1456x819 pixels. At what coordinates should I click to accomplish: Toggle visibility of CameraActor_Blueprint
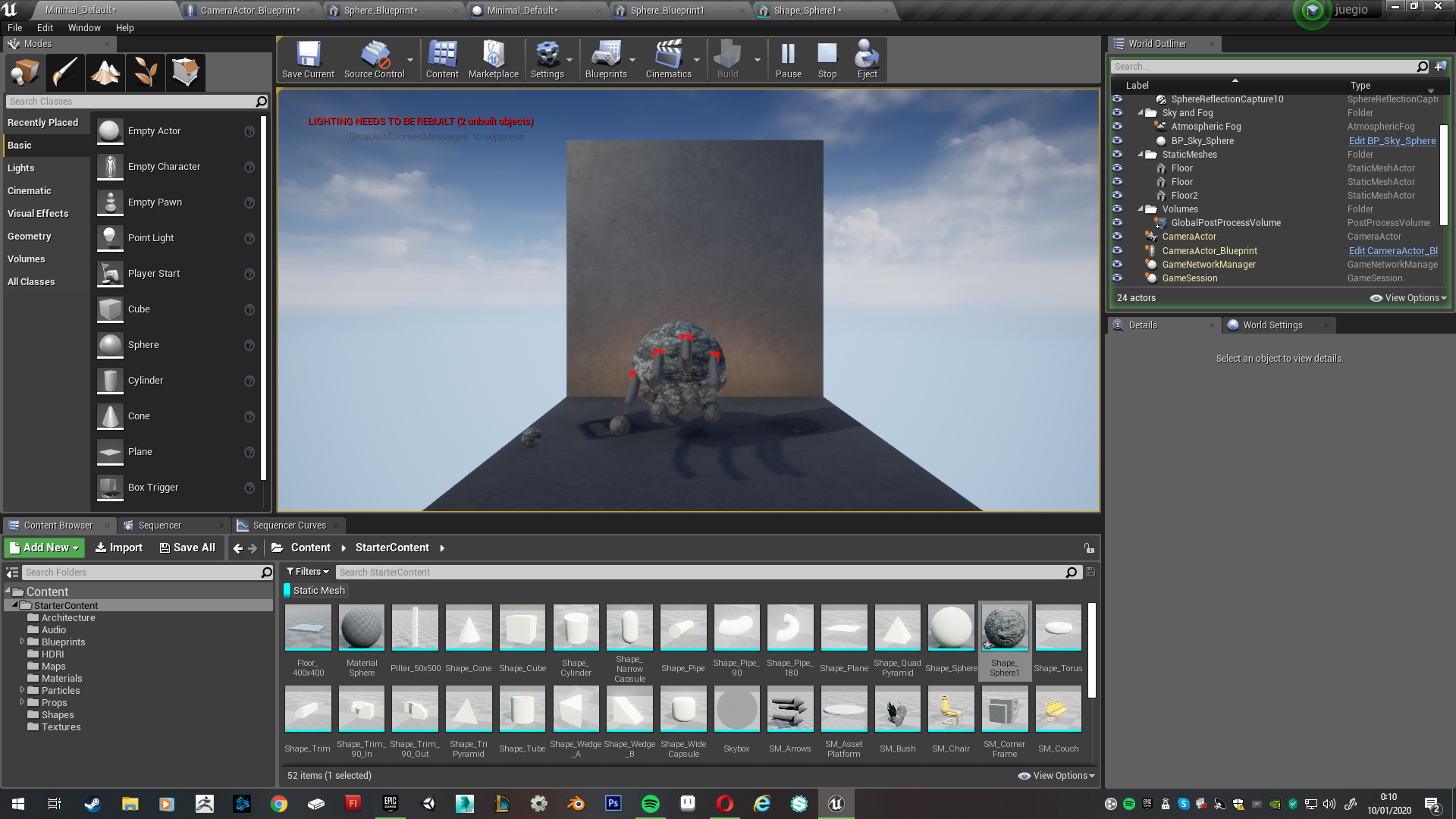click(x=1117, y=251)
